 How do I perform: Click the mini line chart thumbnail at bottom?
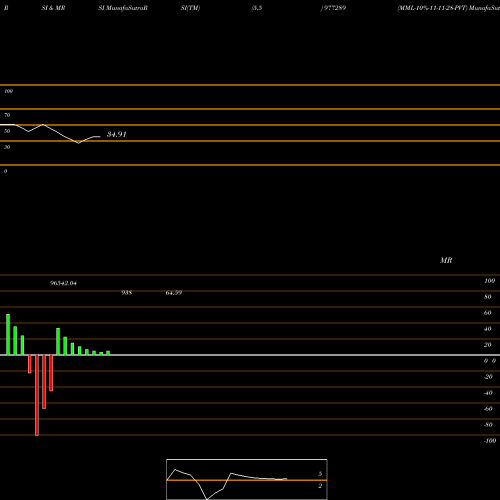coord(247,479)
